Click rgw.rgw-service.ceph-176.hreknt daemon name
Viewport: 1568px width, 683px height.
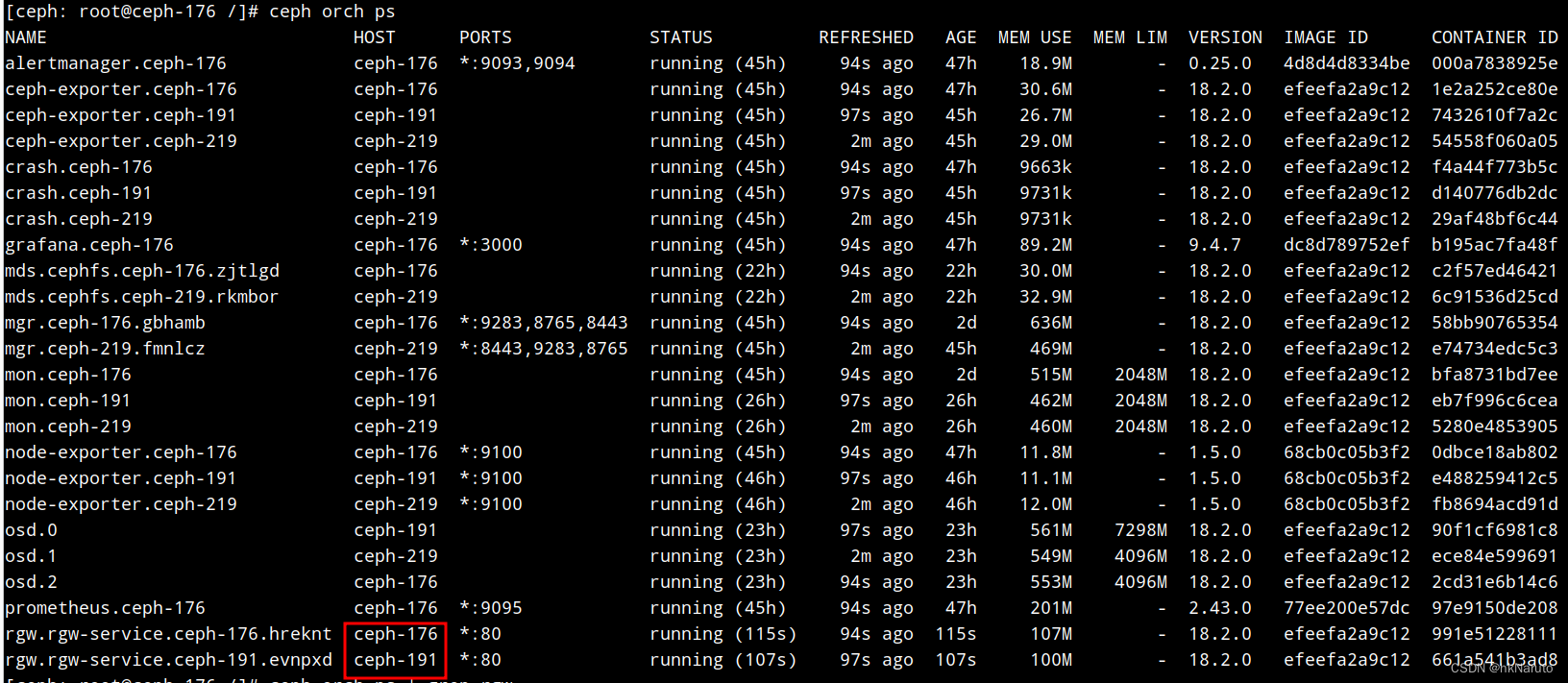click(168, 634)
